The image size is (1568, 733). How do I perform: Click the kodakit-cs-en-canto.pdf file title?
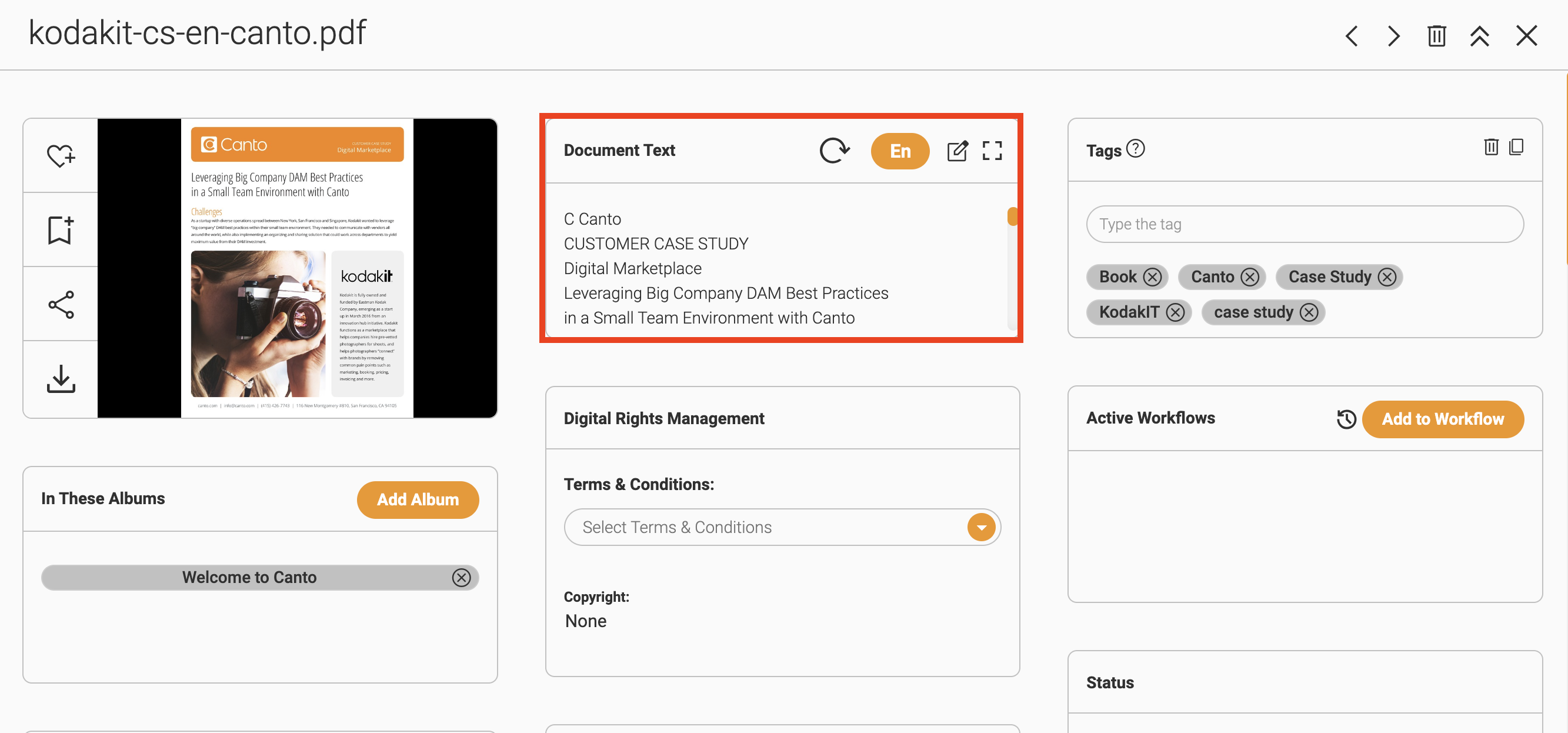[197, 32]
